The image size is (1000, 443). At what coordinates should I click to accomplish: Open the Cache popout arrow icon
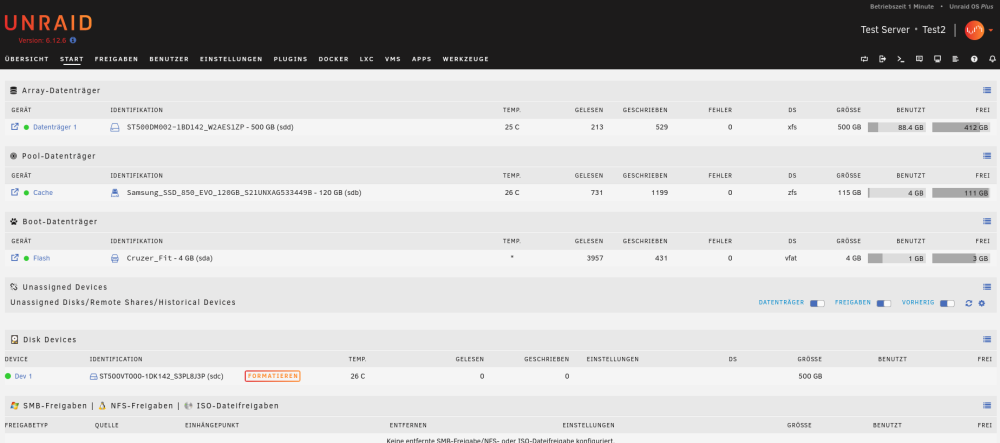point(15,192)
